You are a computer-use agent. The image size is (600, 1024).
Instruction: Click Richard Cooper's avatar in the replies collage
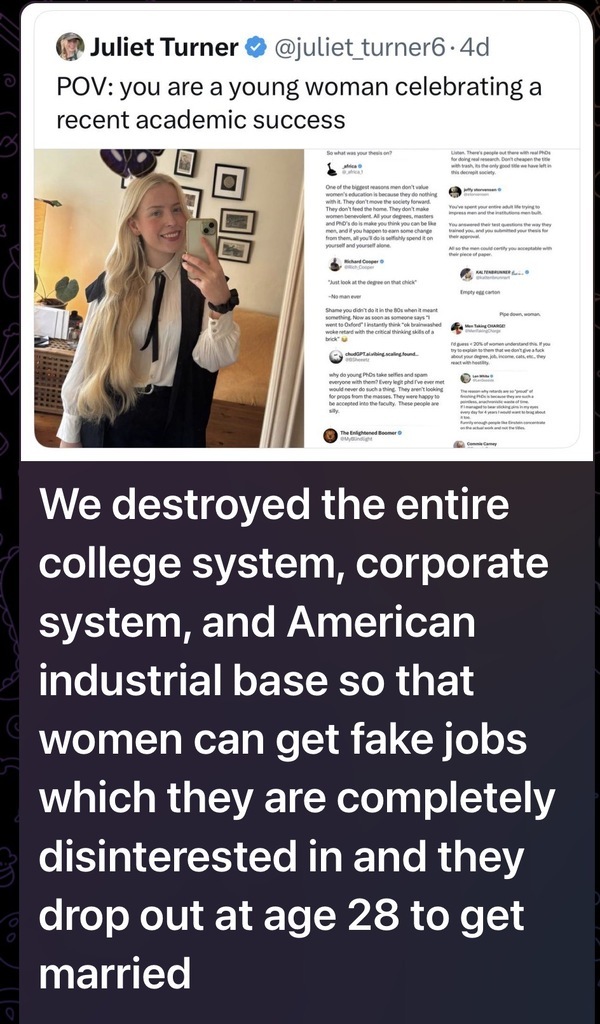point(333,264)
